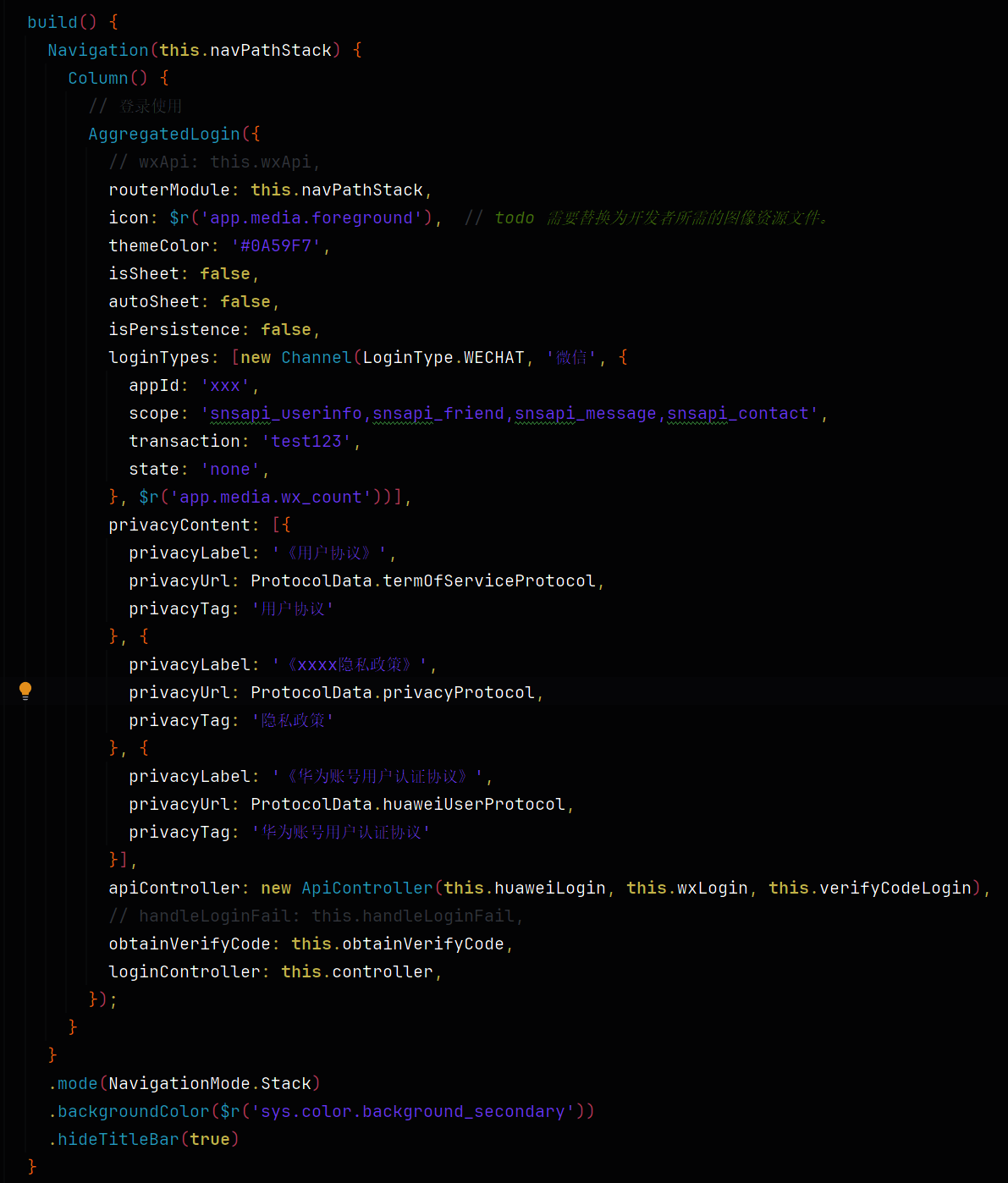Click the false value of autoSheet

245,301
